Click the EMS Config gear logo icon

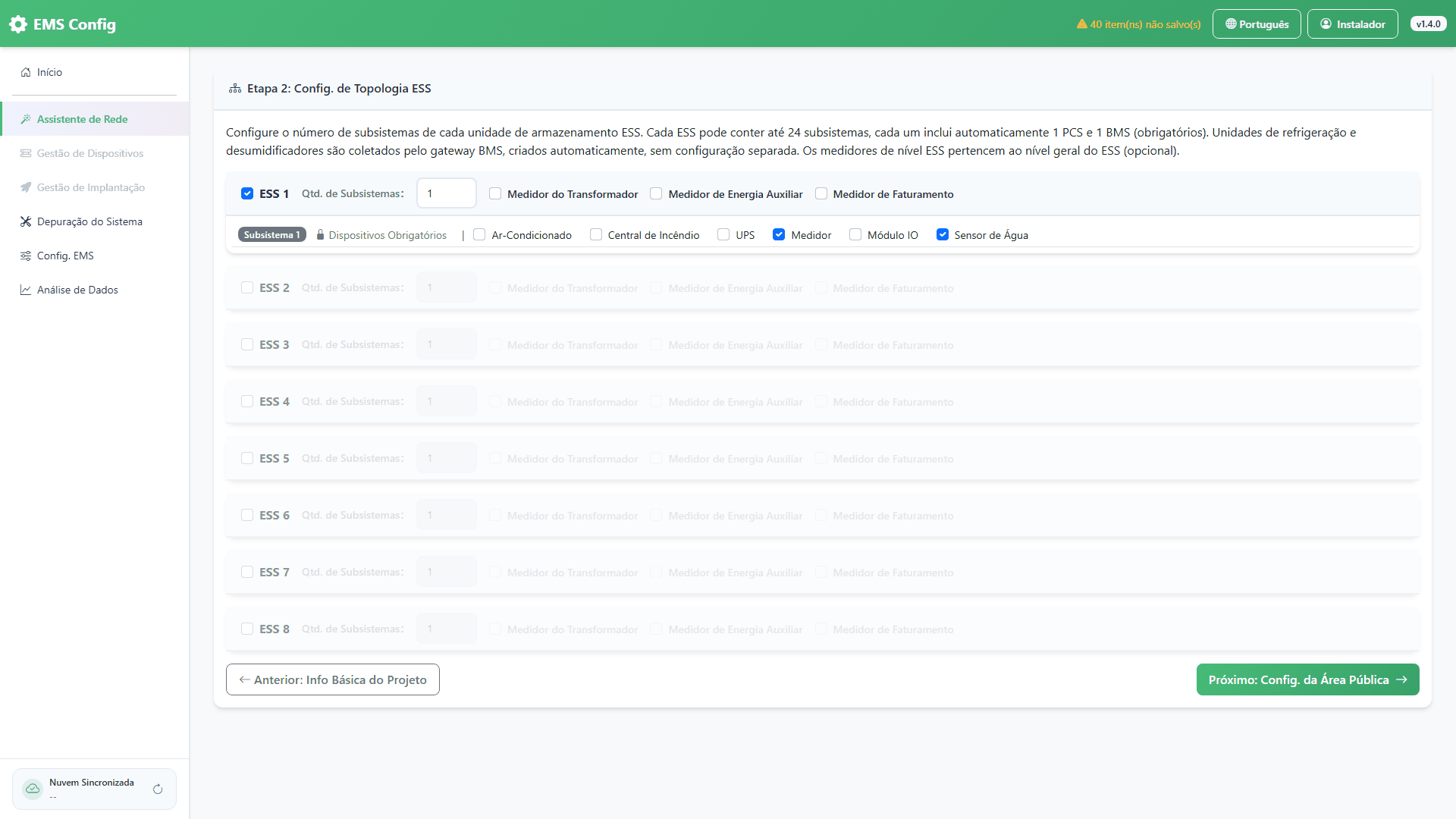(x=18, y=24)
